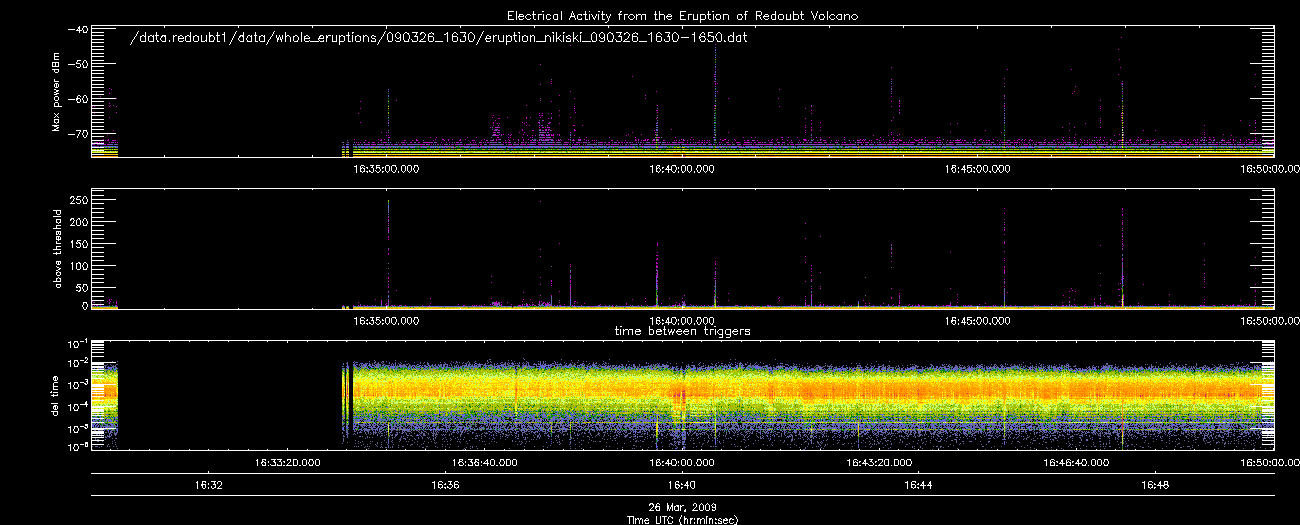Viewport: 1300px width, 525px height.
Task: Select the eruption_nikiski .dat file path text
Action: pyautogui.click(x=440, y=37)
